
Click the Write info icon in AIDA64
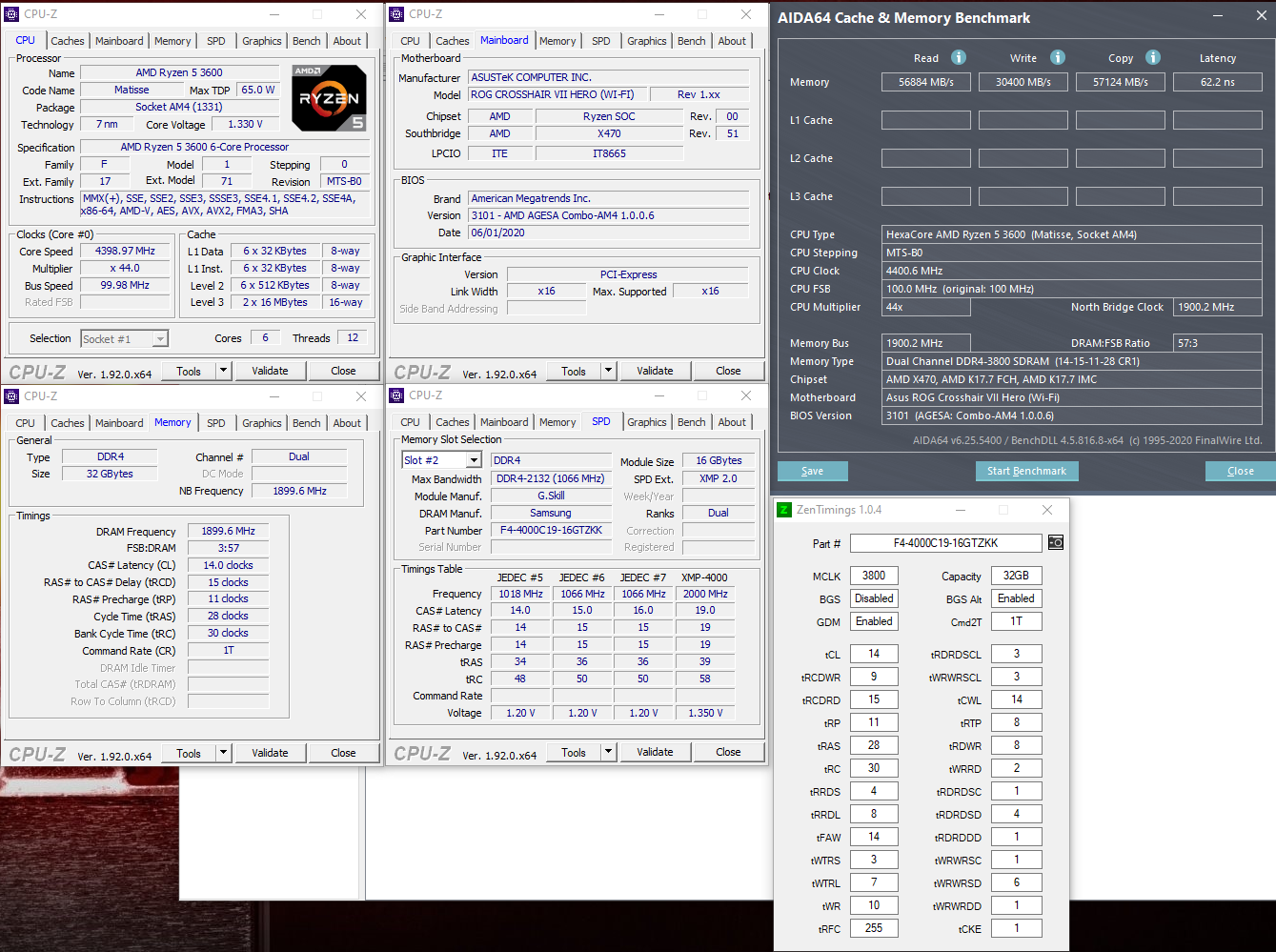pos(1057,57)
